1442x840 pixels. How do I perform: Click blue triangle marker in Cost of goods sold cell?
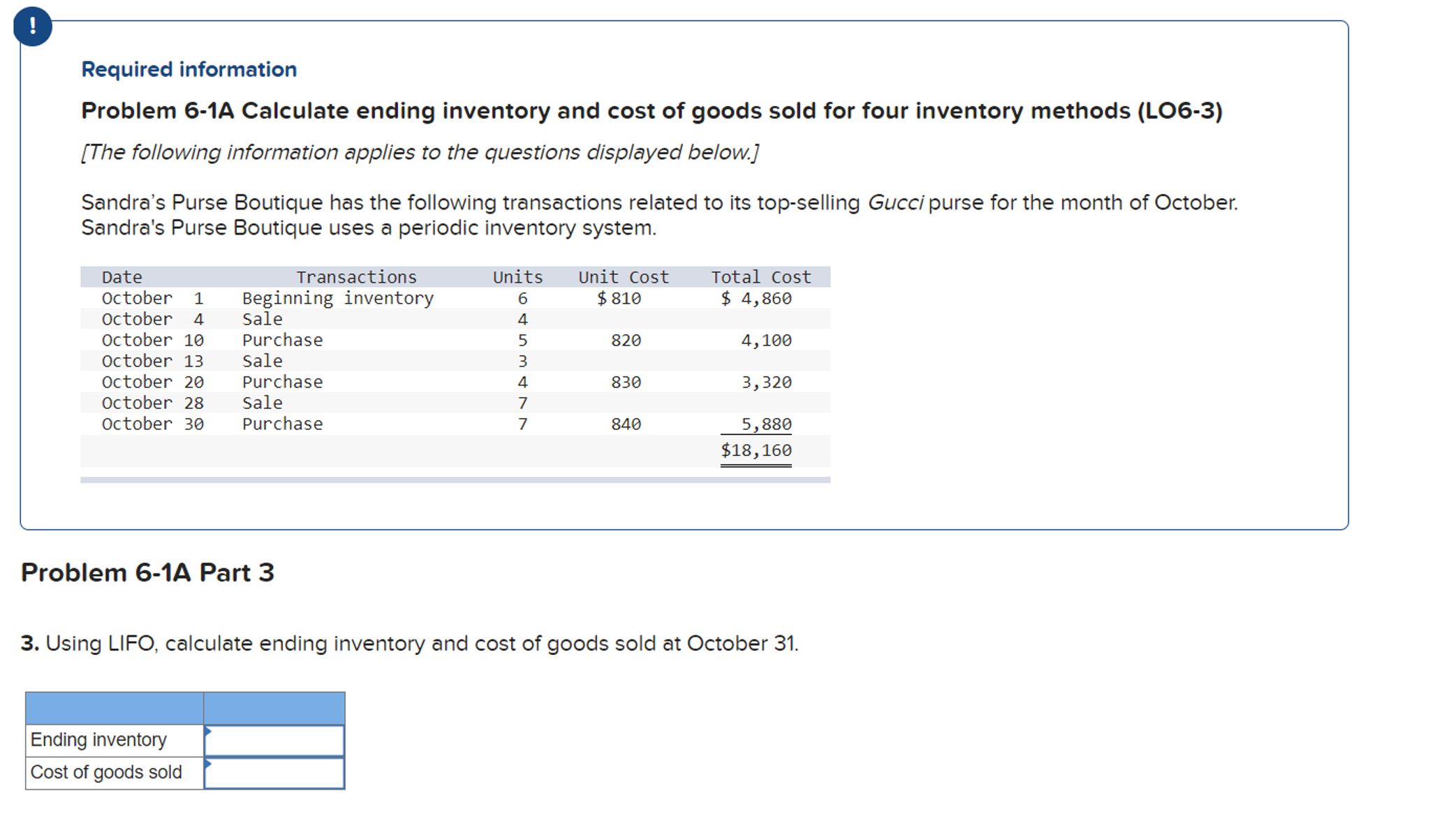pos(208,764)
